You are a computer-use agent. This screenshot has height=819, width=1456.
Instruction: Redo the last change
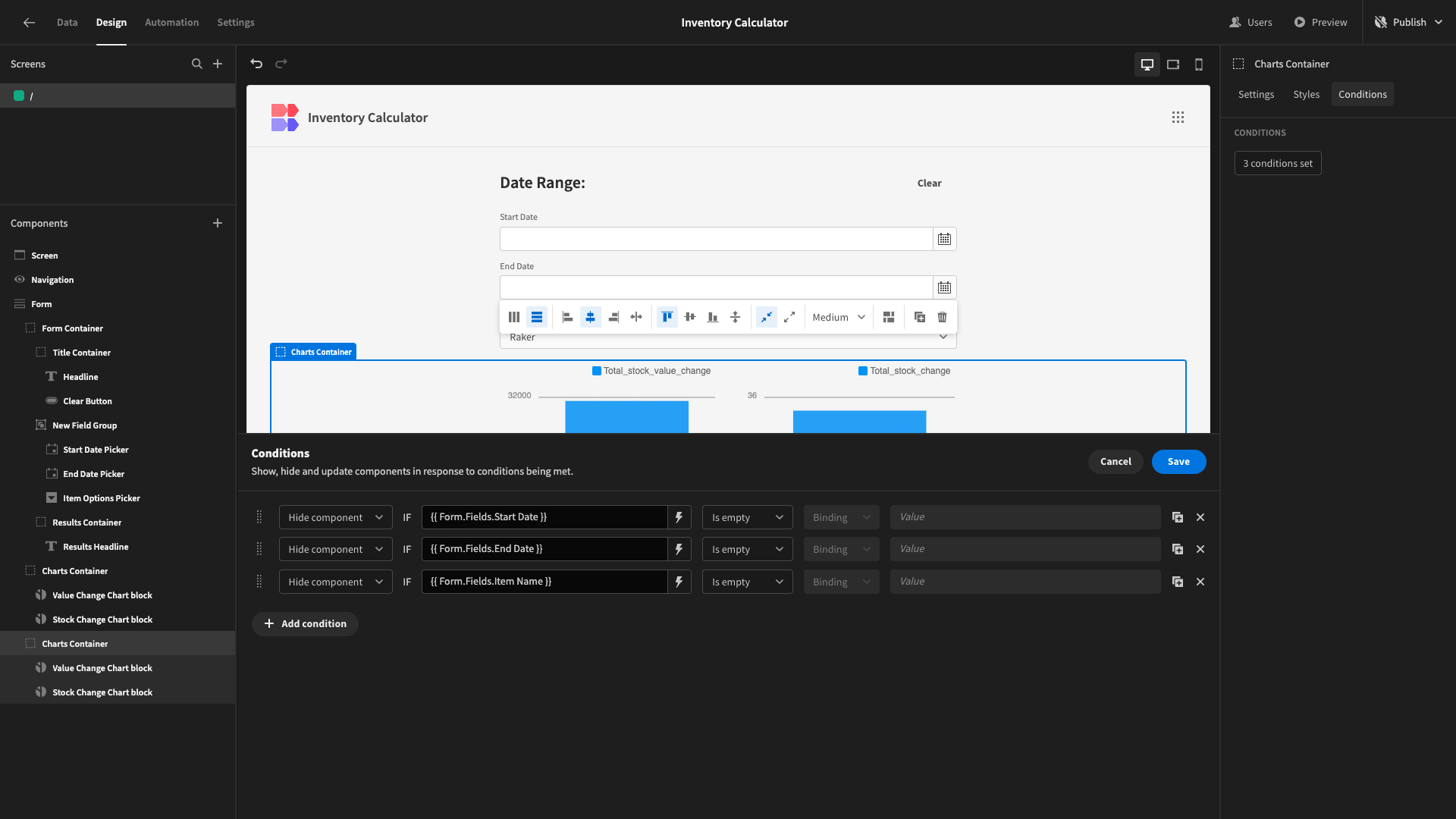[281, 64]
